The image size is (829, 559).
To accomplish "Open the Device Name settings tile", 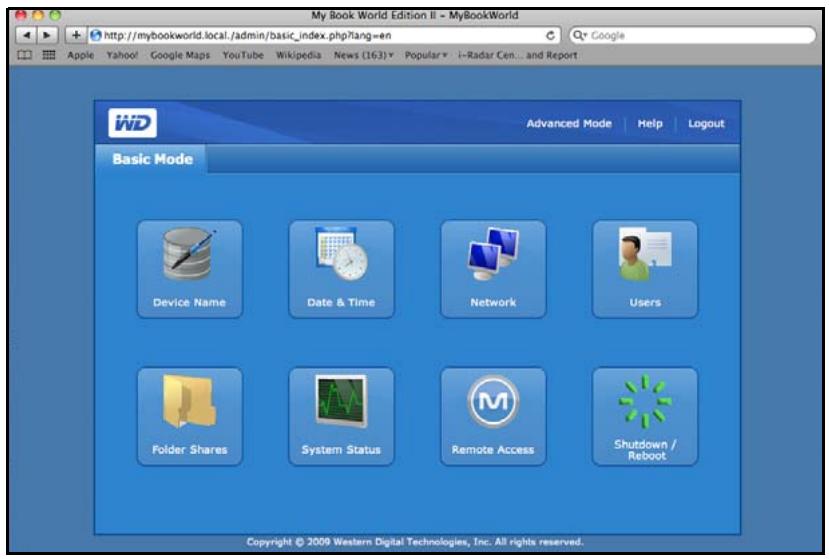I will (190, 269).
